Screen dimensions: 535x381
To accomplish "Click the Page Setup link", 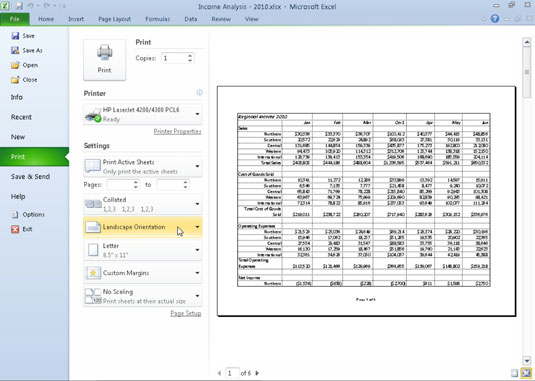I will click(186, 313).
